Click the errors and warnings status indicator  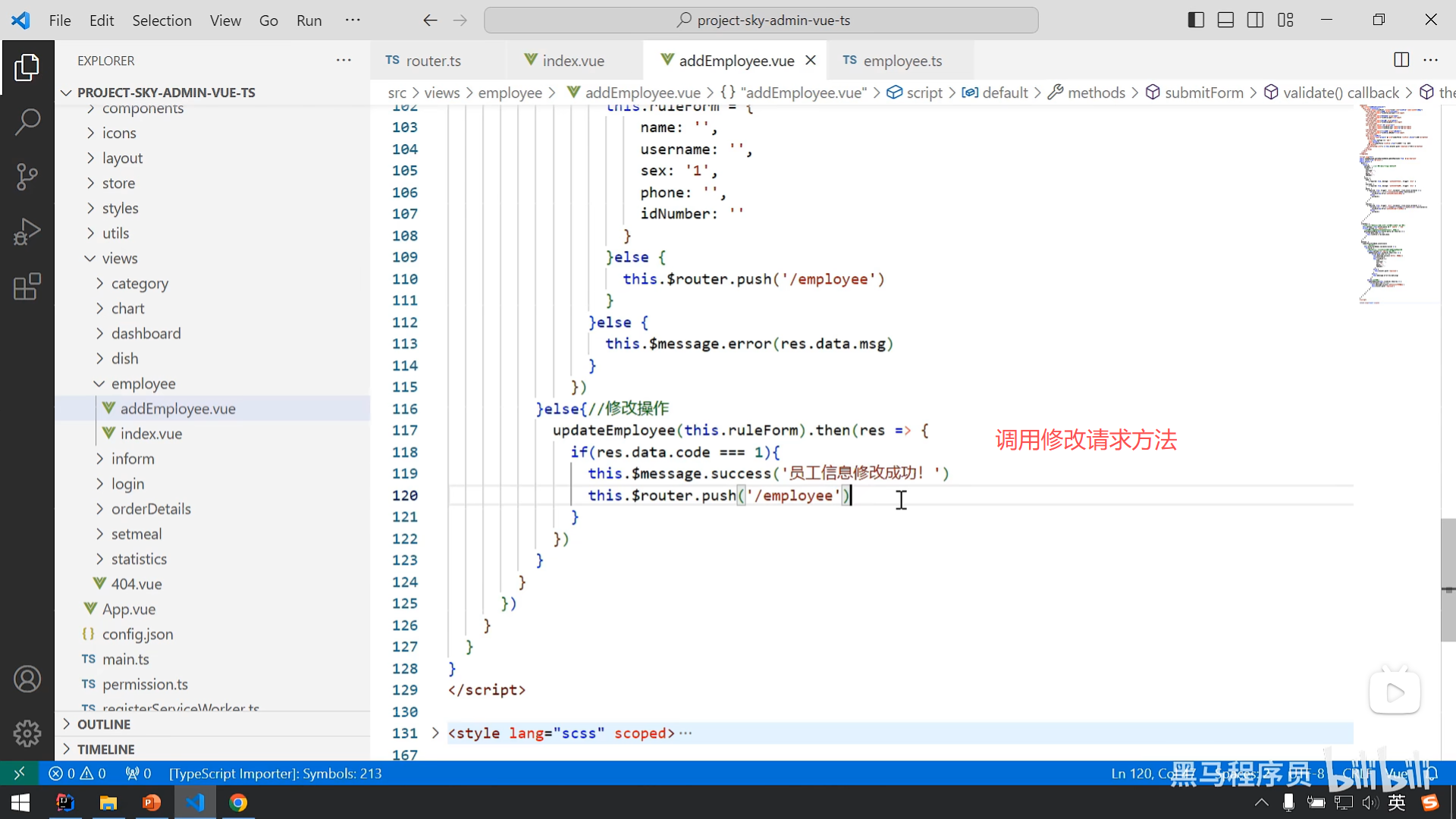coord(77,773)
